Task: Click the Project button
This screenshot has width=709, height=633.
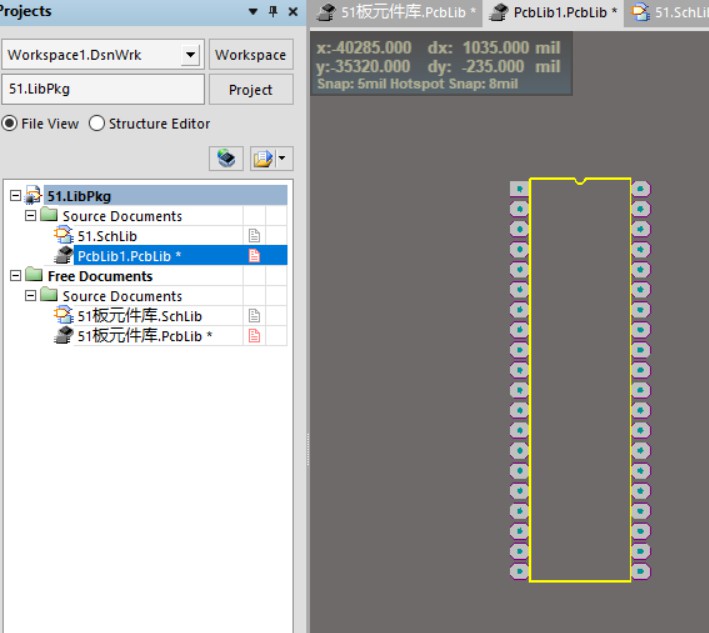Action: 251,90
